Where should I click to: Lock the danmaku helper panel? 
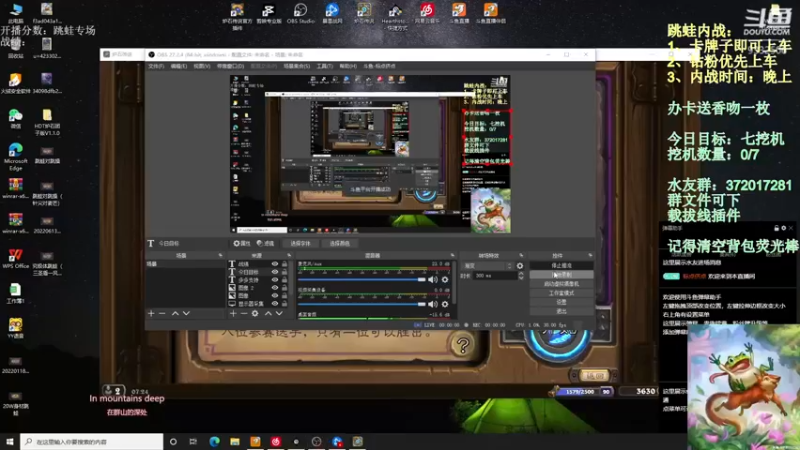(777, 228)
